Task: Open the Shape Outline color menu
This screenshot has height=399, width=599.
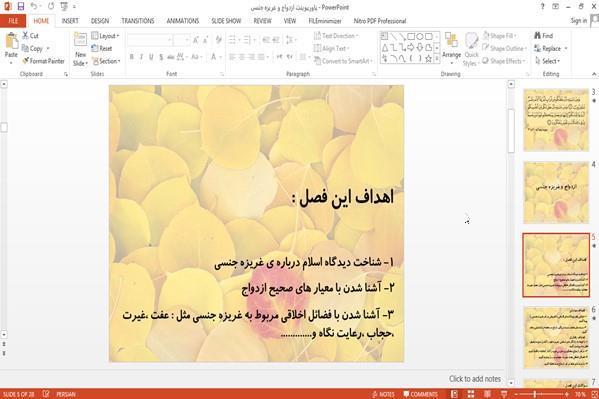Action: 504,48
